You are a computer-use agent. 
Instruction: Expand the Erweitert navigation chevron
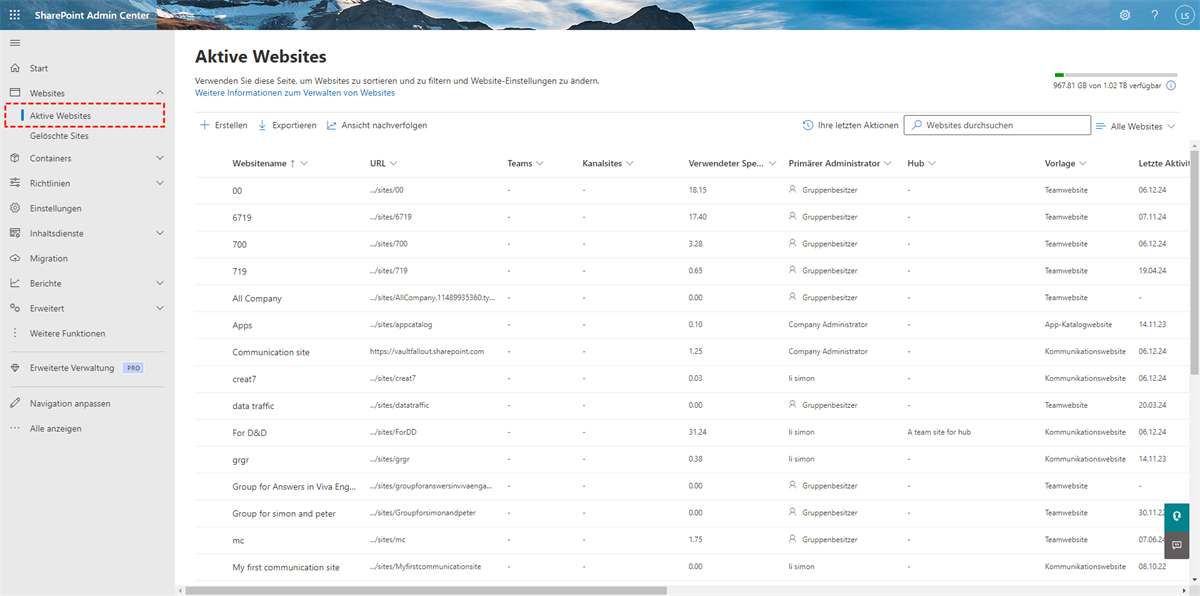pos(160,308)
